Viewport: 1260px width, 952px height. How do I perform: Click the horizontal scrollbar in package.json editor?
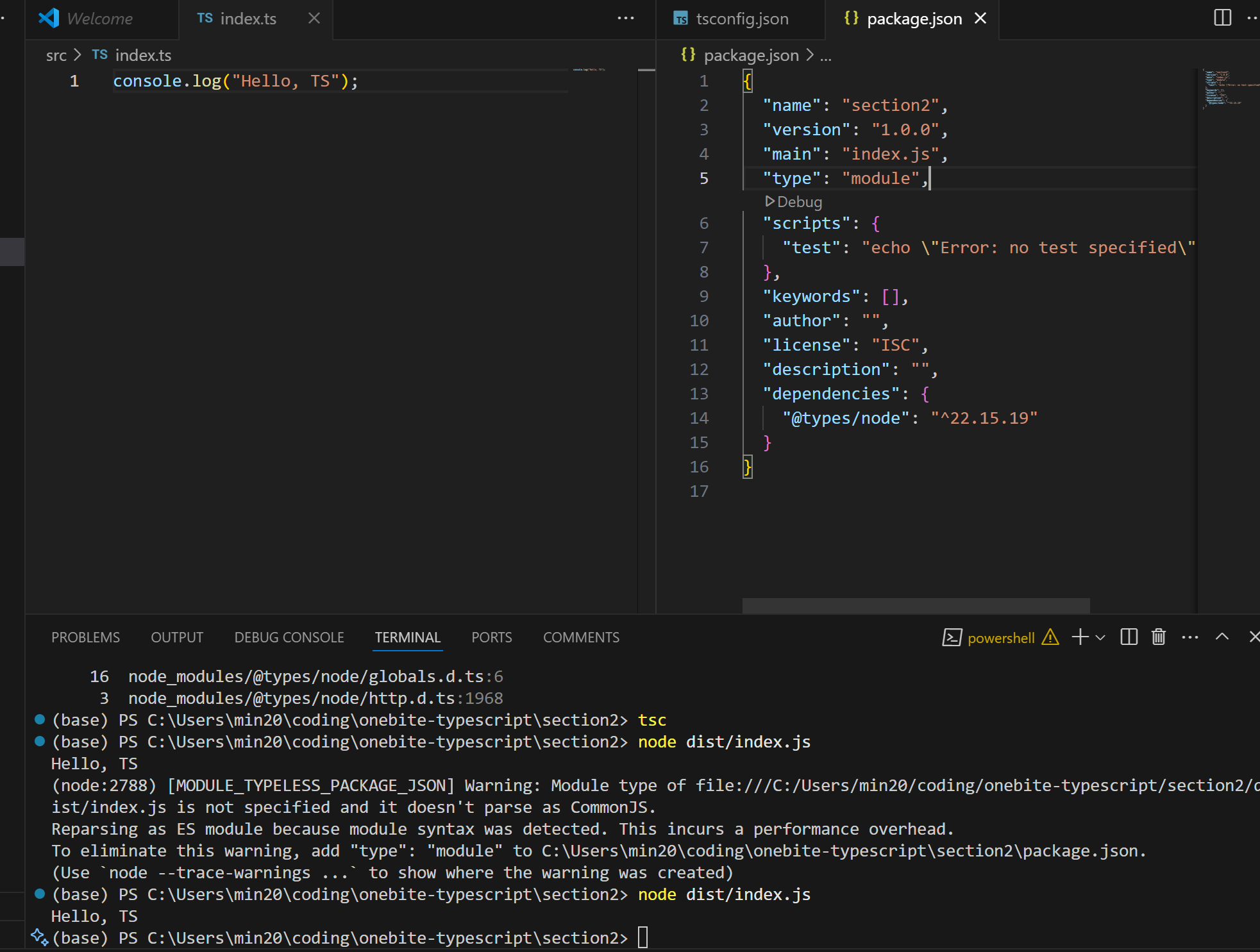915,605
